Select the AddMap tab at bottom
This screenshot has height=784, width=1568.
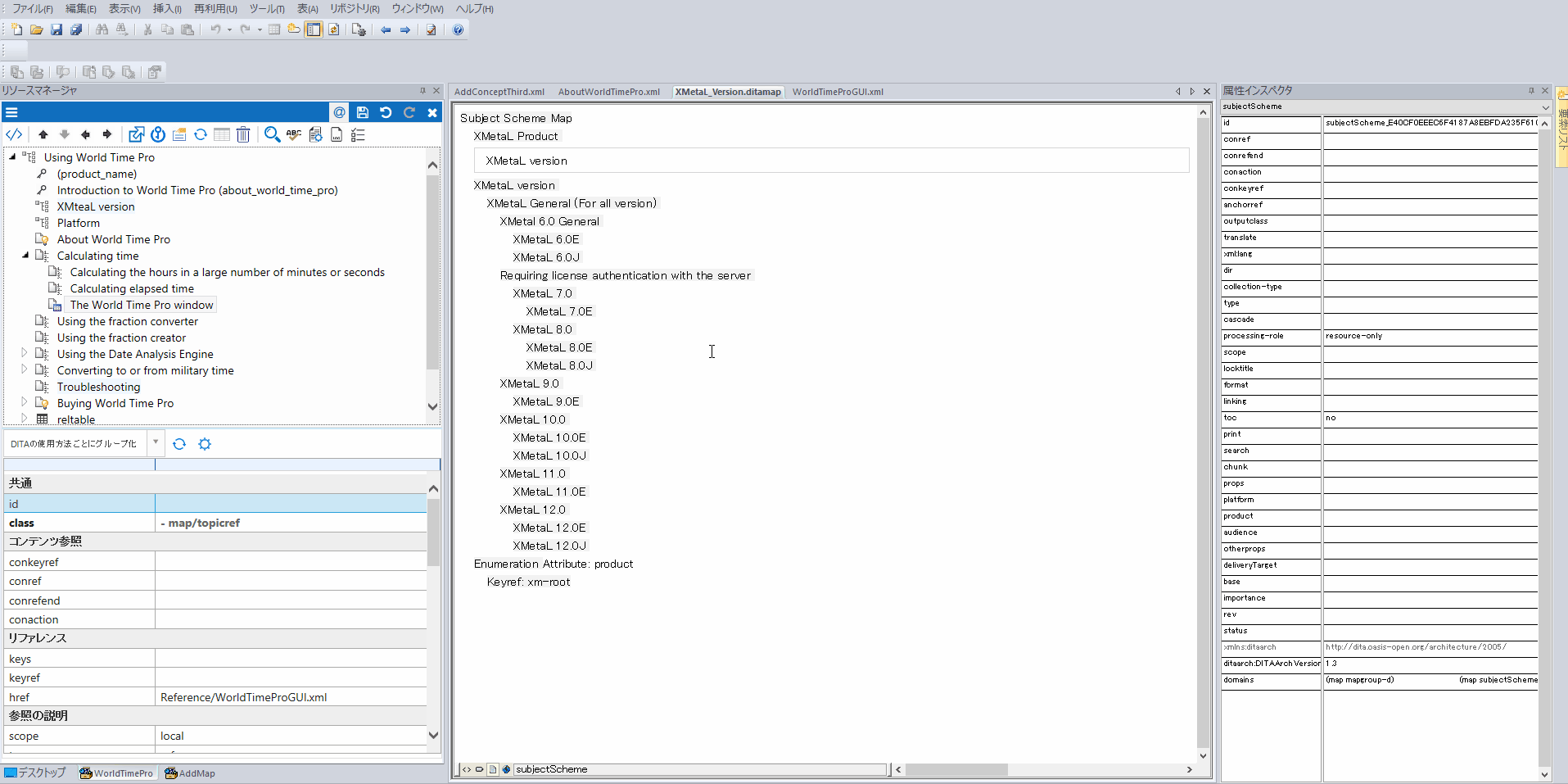click(190, 773)
